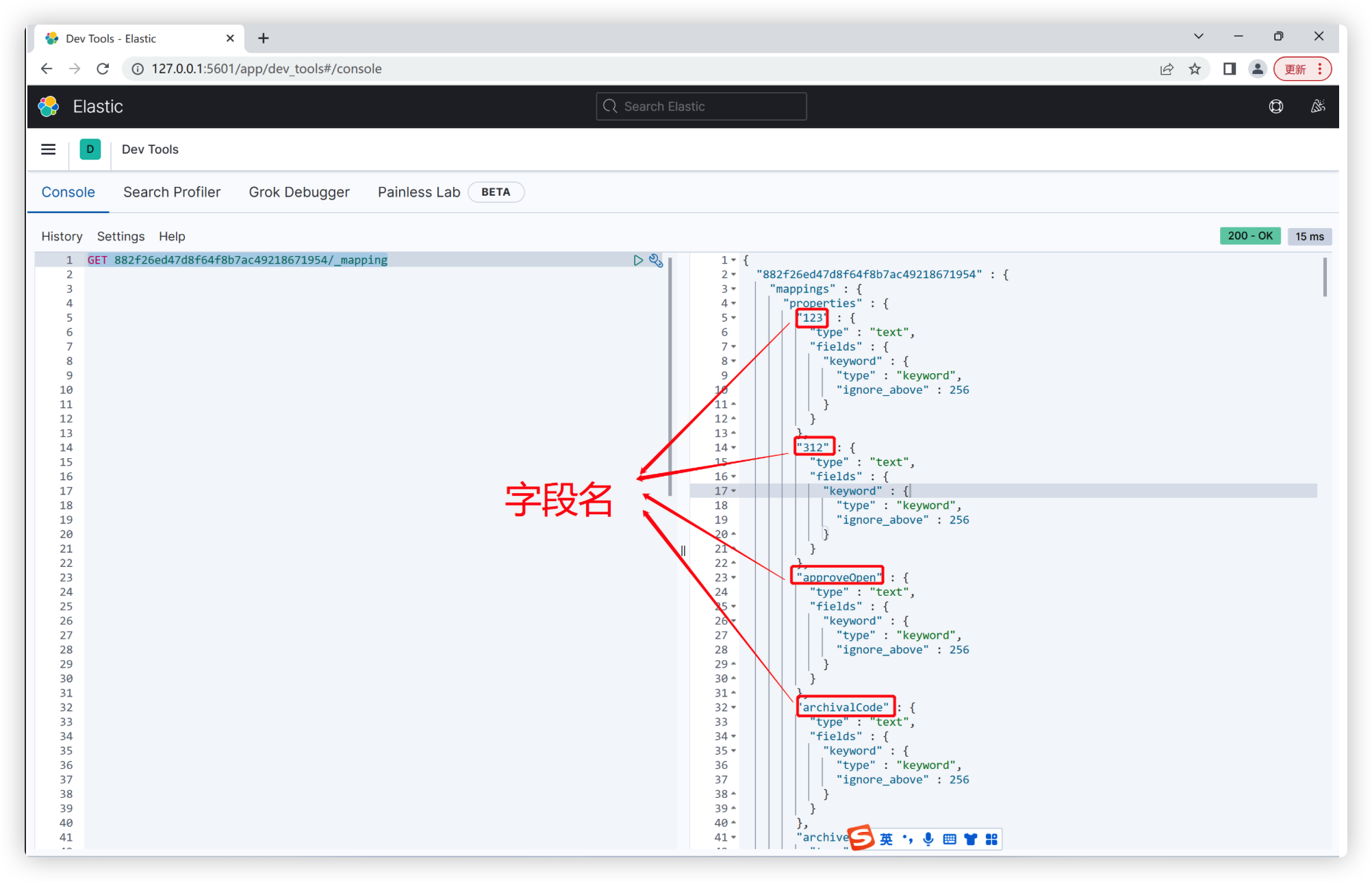Go back using the browser back arrow
1372x882 pixels.
tap(47, 68)
